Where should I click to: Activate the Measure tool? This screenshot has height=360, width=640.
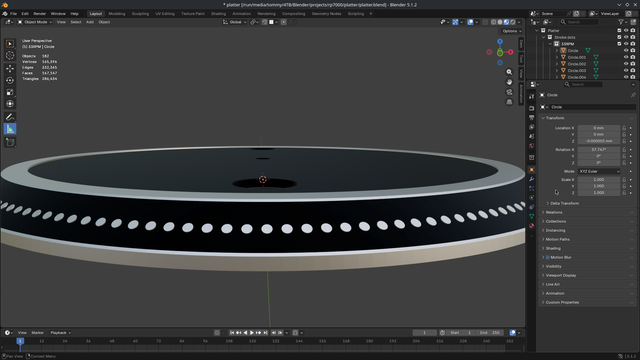(10, 129)
